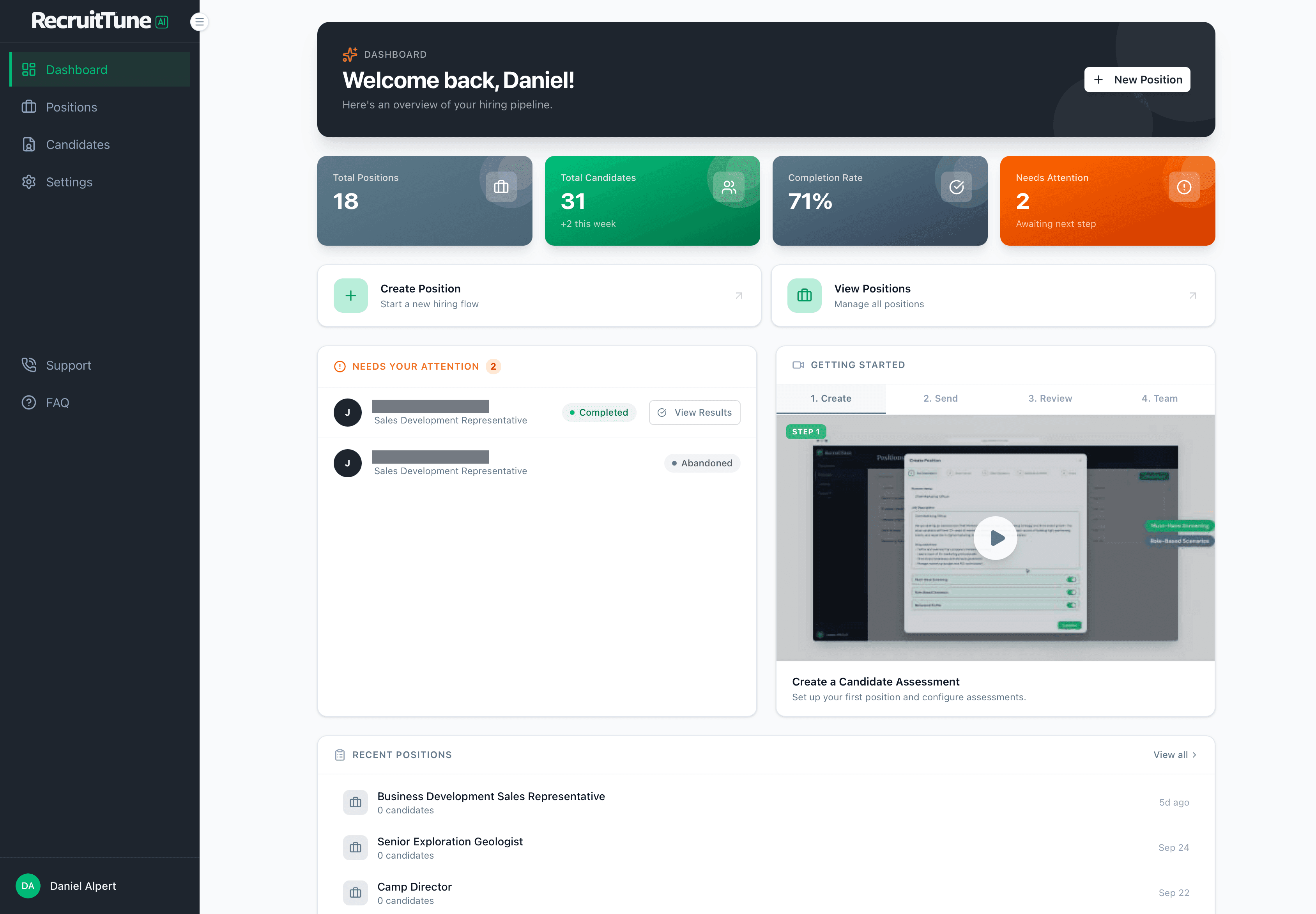Click the Getting Started video camera icon

click(798, 365)
